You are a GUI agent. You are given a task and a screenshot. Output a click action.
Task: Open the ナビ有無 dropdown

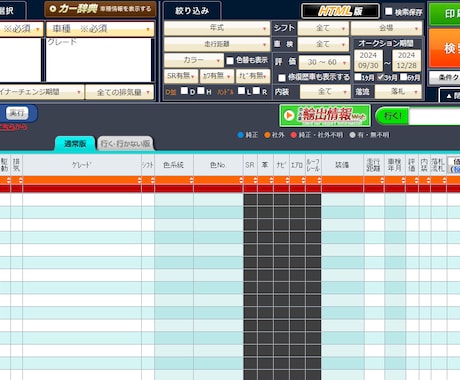coord(253,76)
